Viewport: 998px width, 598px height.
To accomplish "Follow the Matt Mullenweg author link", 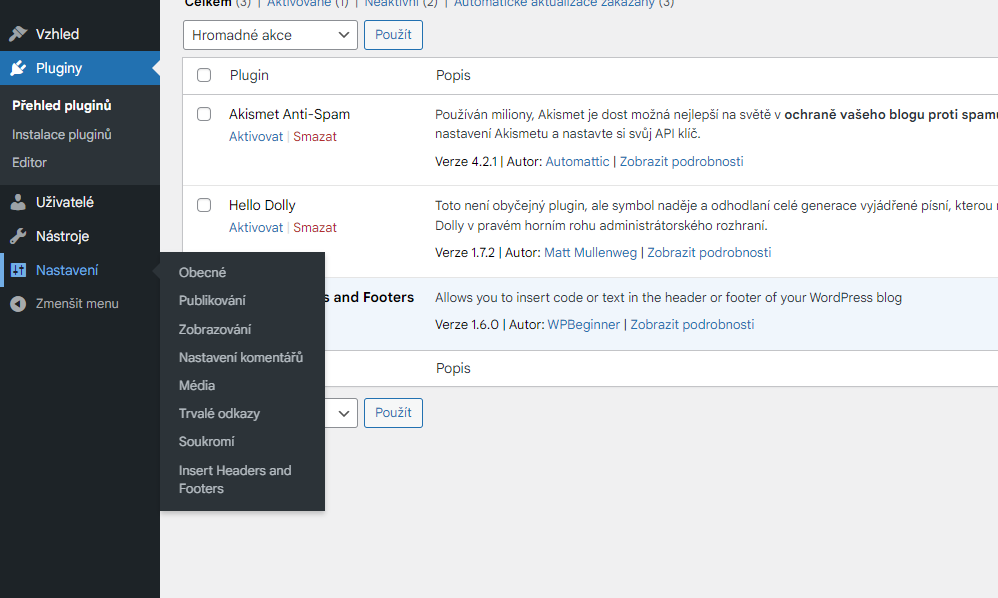I will [x=590, y=252].
